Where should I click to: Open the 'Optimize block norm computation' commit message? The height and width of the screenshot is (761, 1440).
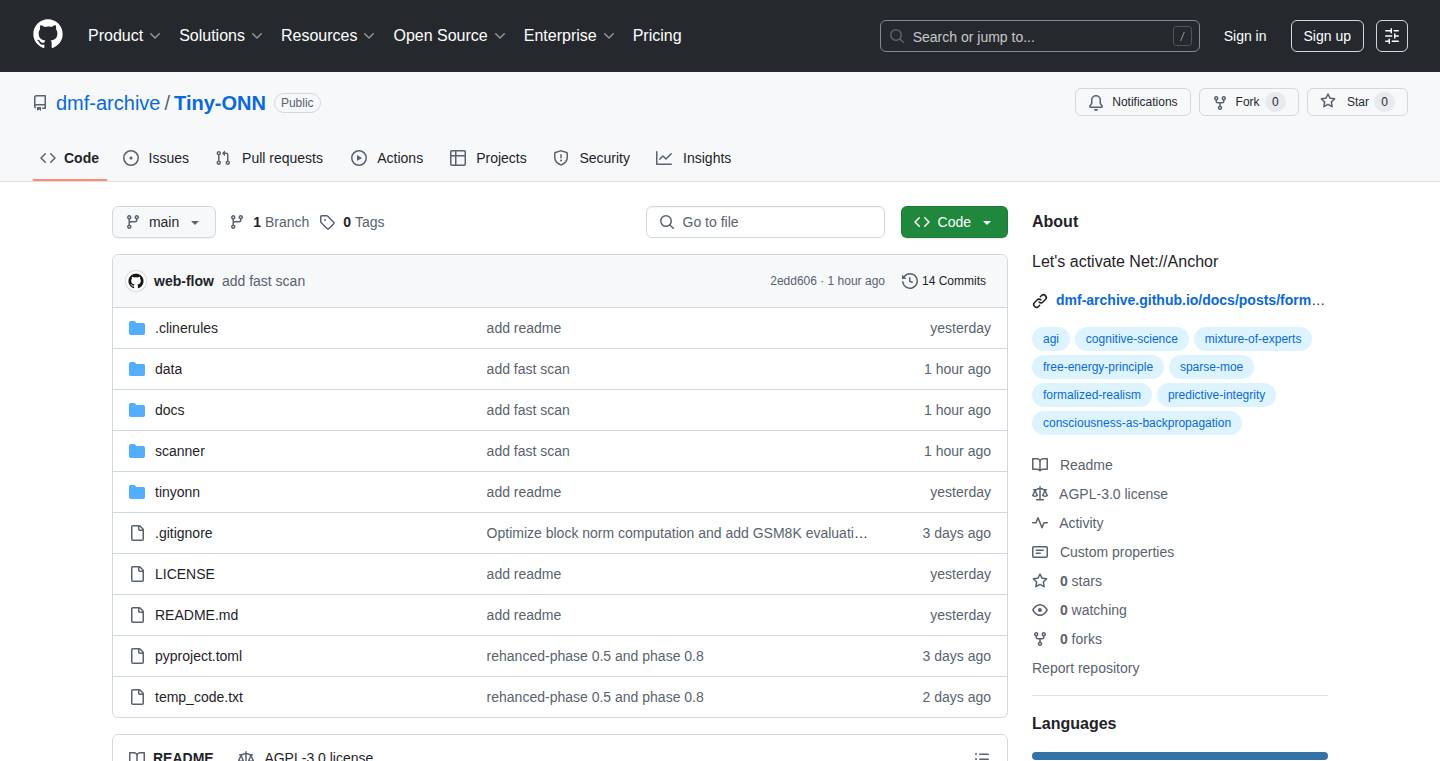tap(677, 533)
